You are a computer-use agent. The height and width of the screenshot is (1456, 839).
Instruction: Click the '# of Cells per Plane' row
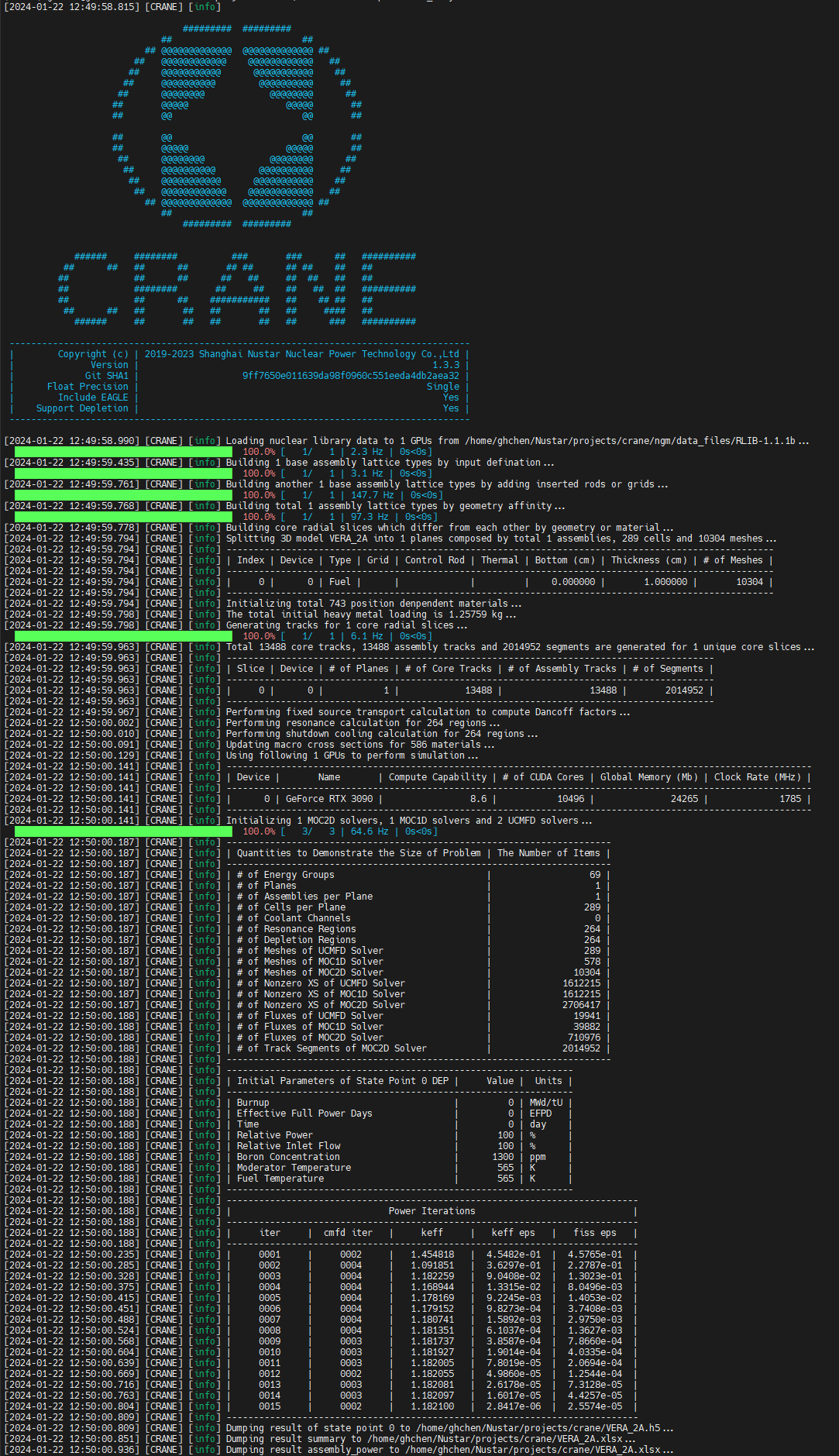(419, 907)
